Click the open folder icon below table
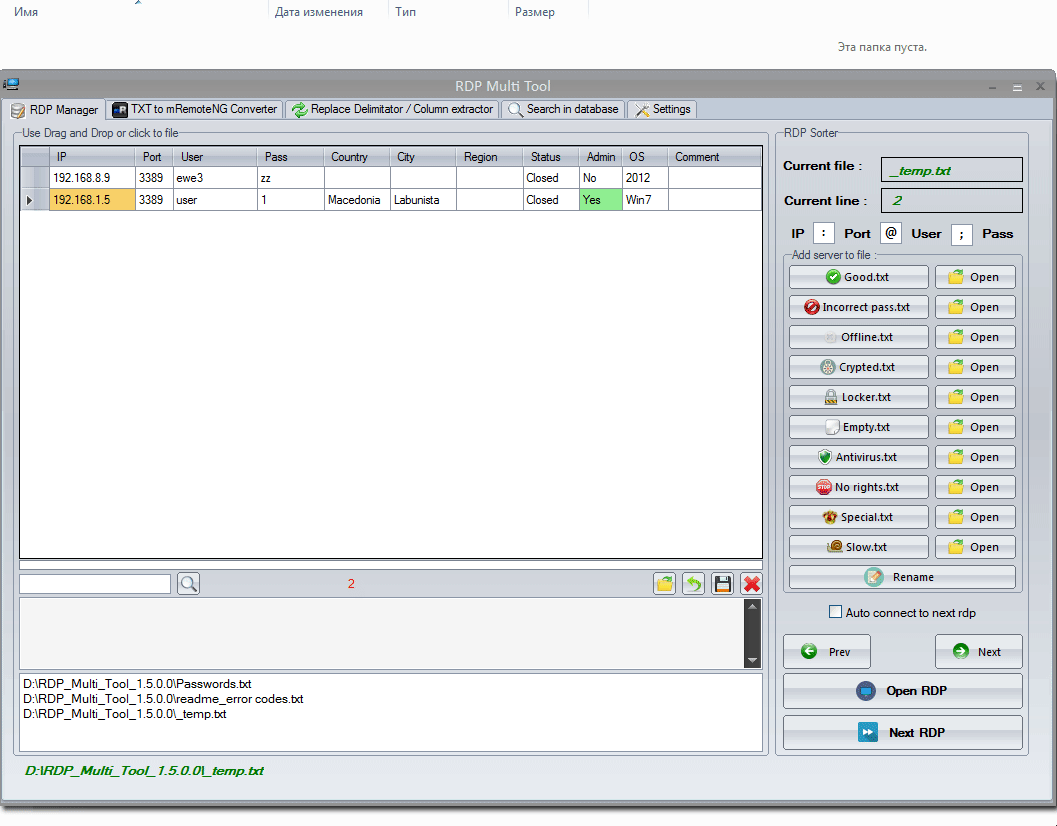The width and height of the screenshot is (1057, 826). (664, 584)
